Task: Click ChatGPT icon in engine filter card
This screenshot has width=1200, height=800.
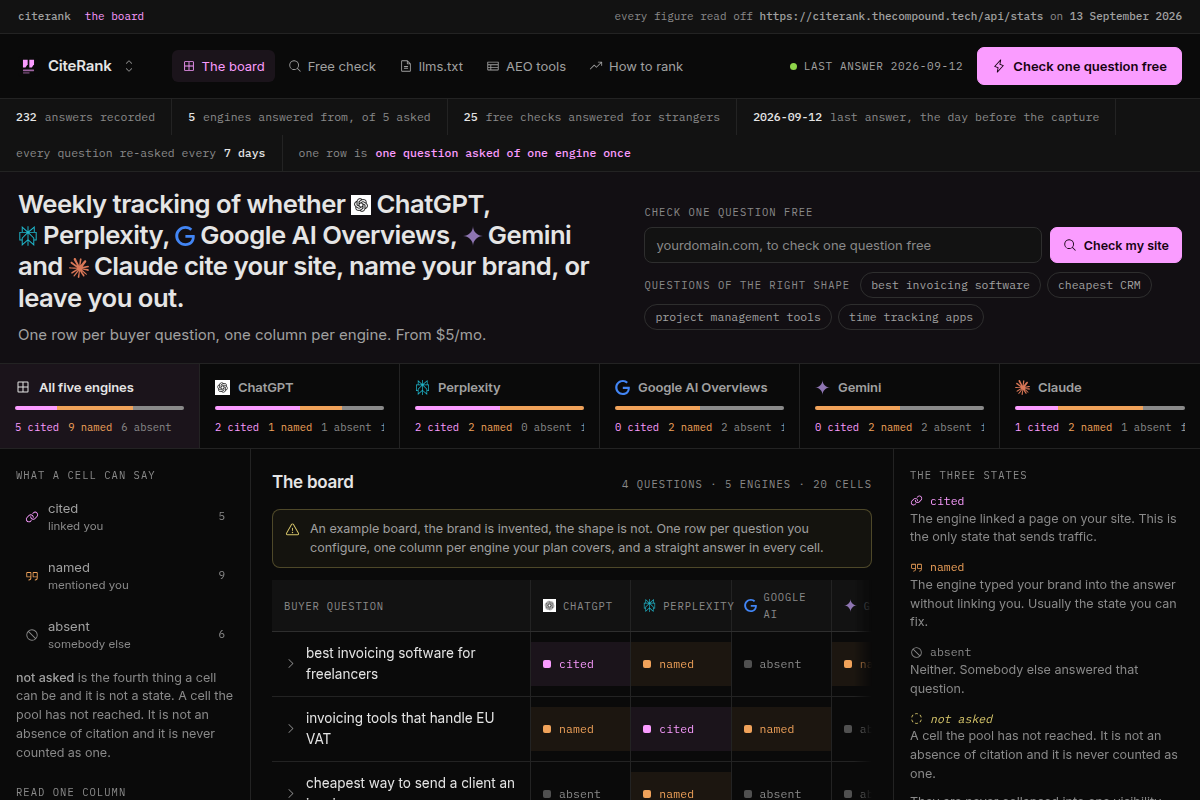Action: (222, 387)
